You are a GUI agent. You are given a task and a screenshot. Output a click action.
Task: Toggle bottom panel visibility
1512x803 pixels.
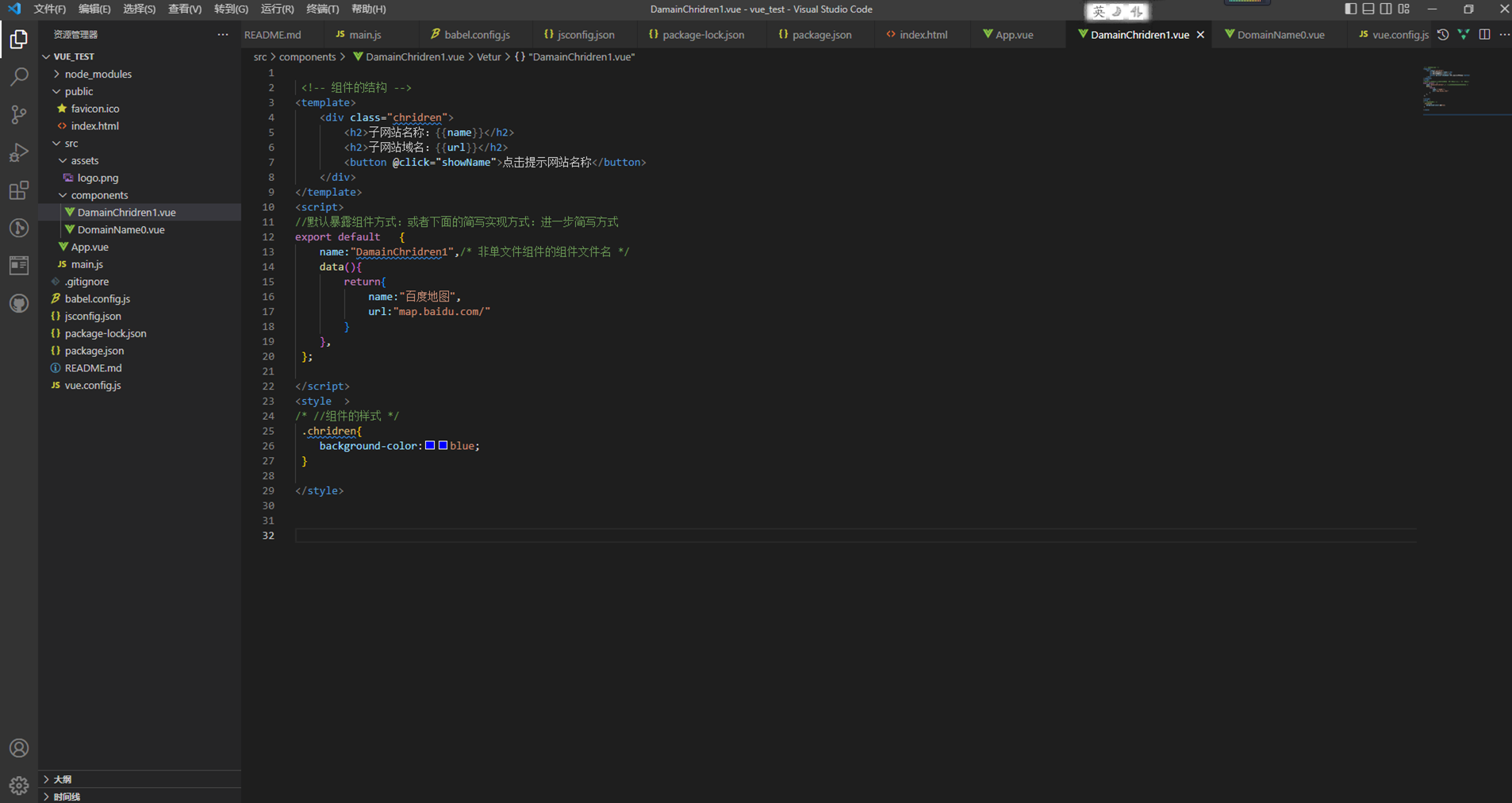[1368, 9]
